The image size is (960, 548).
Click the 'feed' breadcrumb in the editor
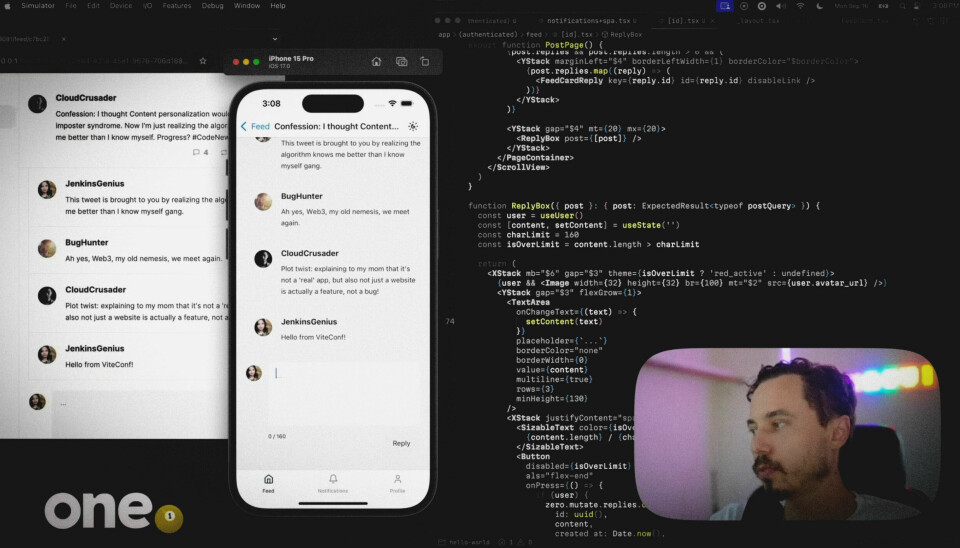[x=534, y=35]
